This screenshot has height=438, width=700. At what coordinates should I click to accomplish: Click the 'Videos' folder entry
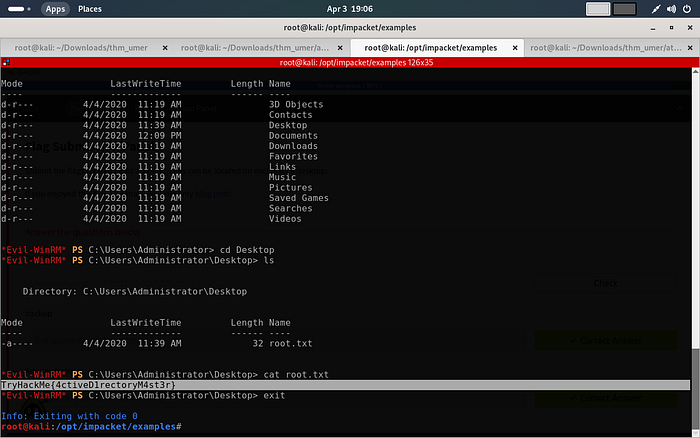(285, 219)
